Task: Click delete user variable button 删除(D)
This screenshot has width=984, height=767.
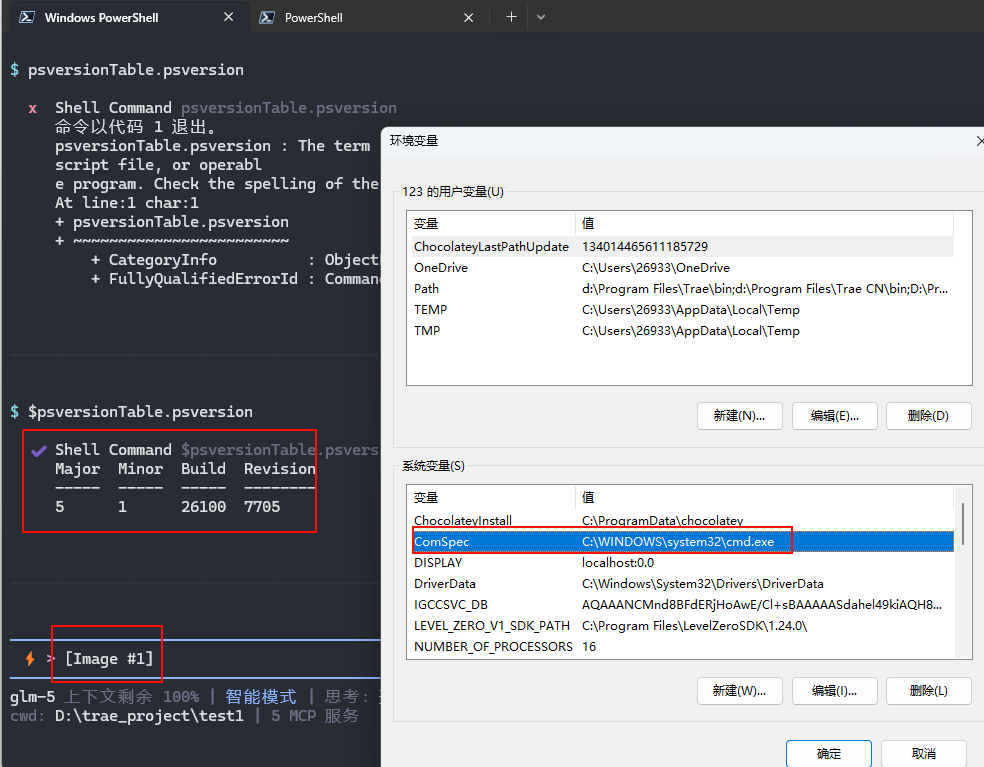Action: click(x=928, y=416)
